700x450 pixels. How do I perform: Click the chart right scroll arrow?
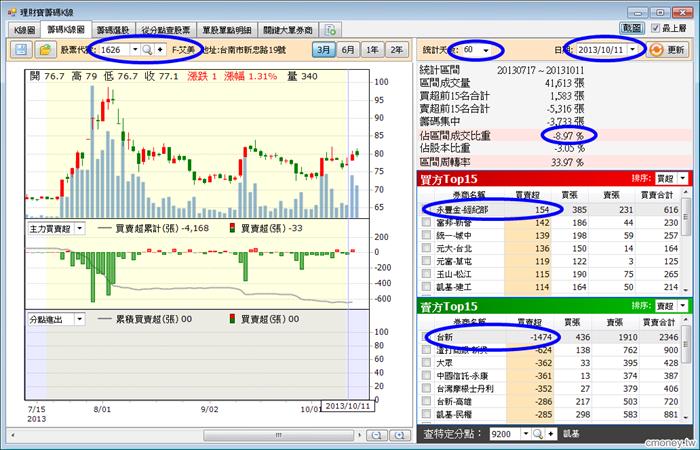coord(360,435)
